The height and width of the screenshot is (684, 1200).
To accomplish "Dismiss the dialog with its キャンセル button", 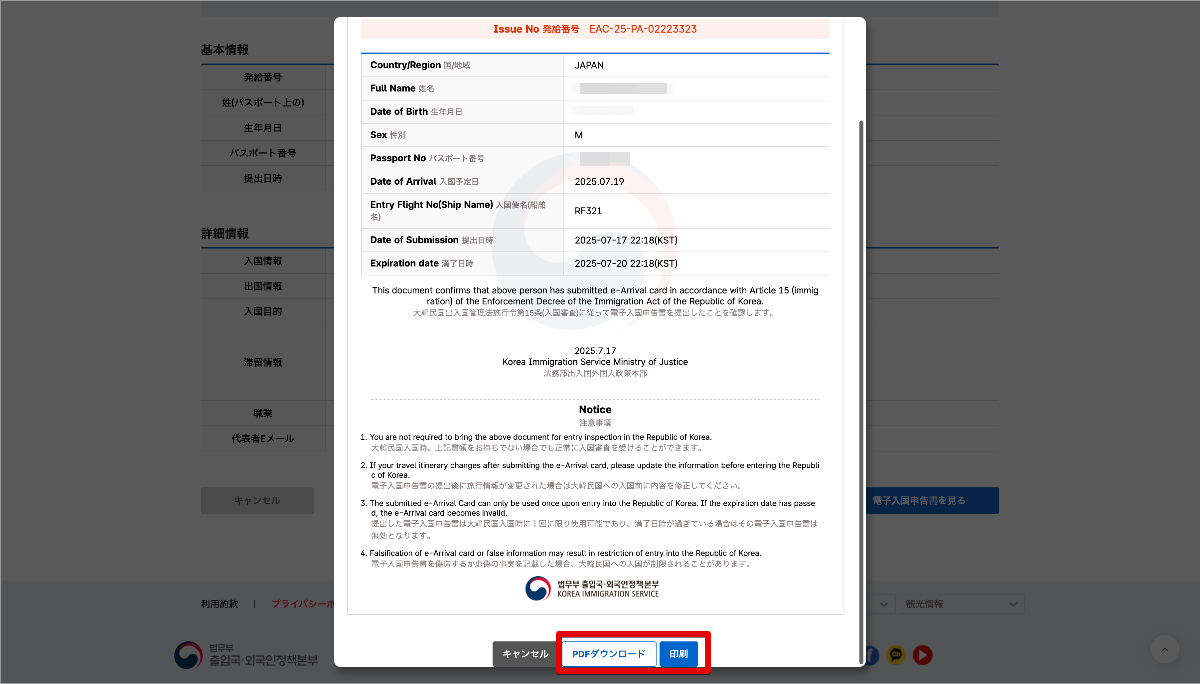I will pyautogui.click(x=524, y=654).
